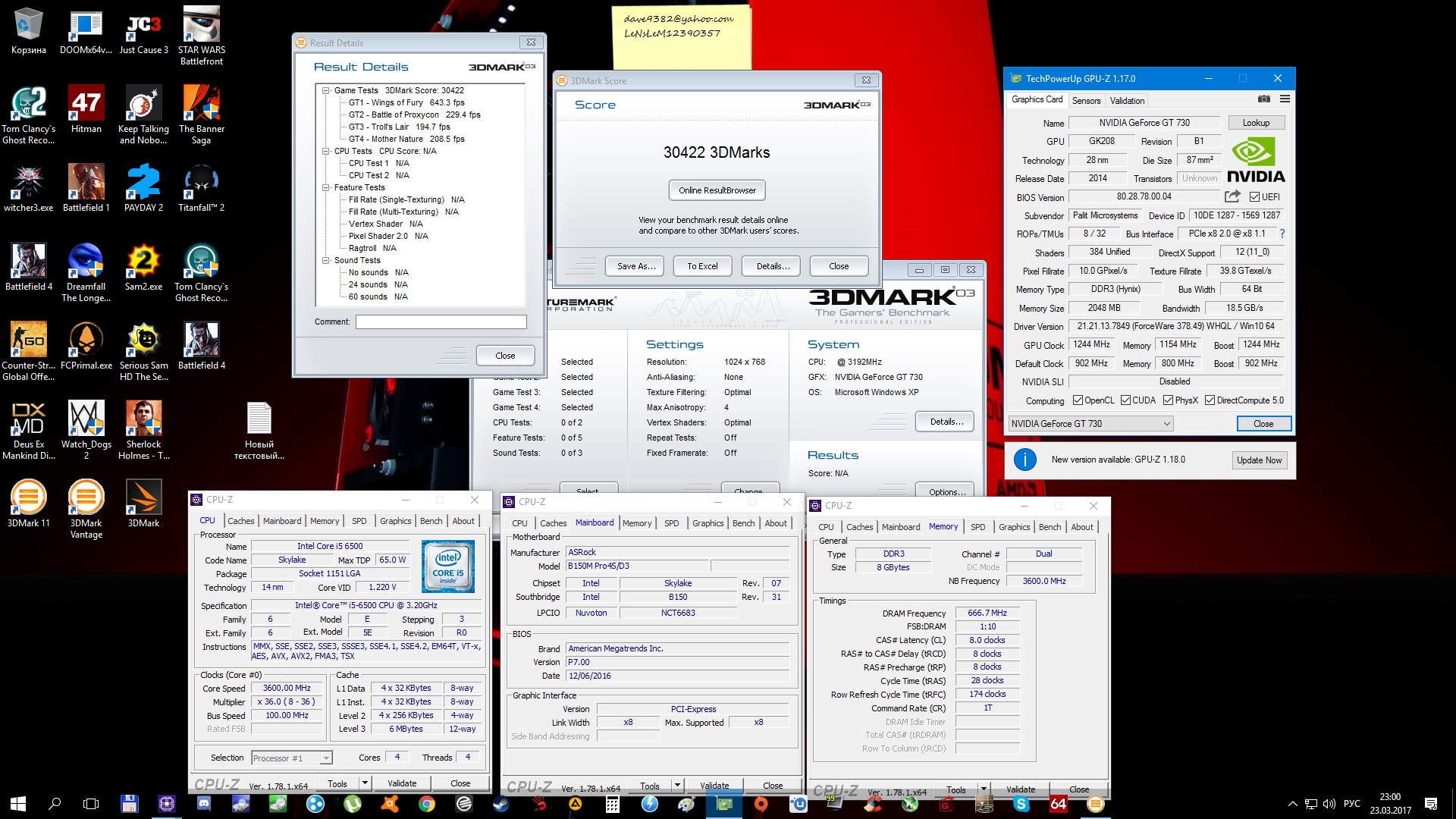Click To Excel button

[702, 266]
